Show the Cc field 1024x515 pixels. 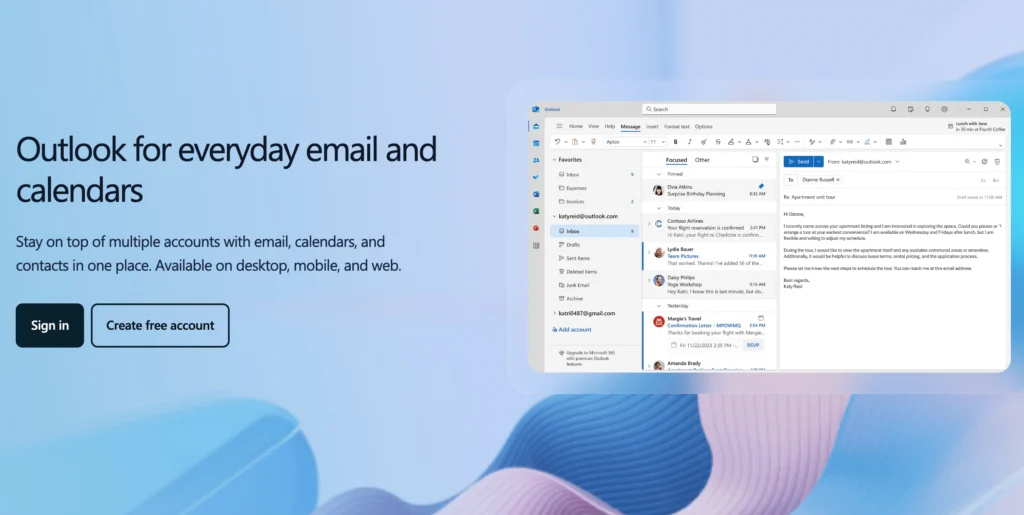tap(983, 180)
